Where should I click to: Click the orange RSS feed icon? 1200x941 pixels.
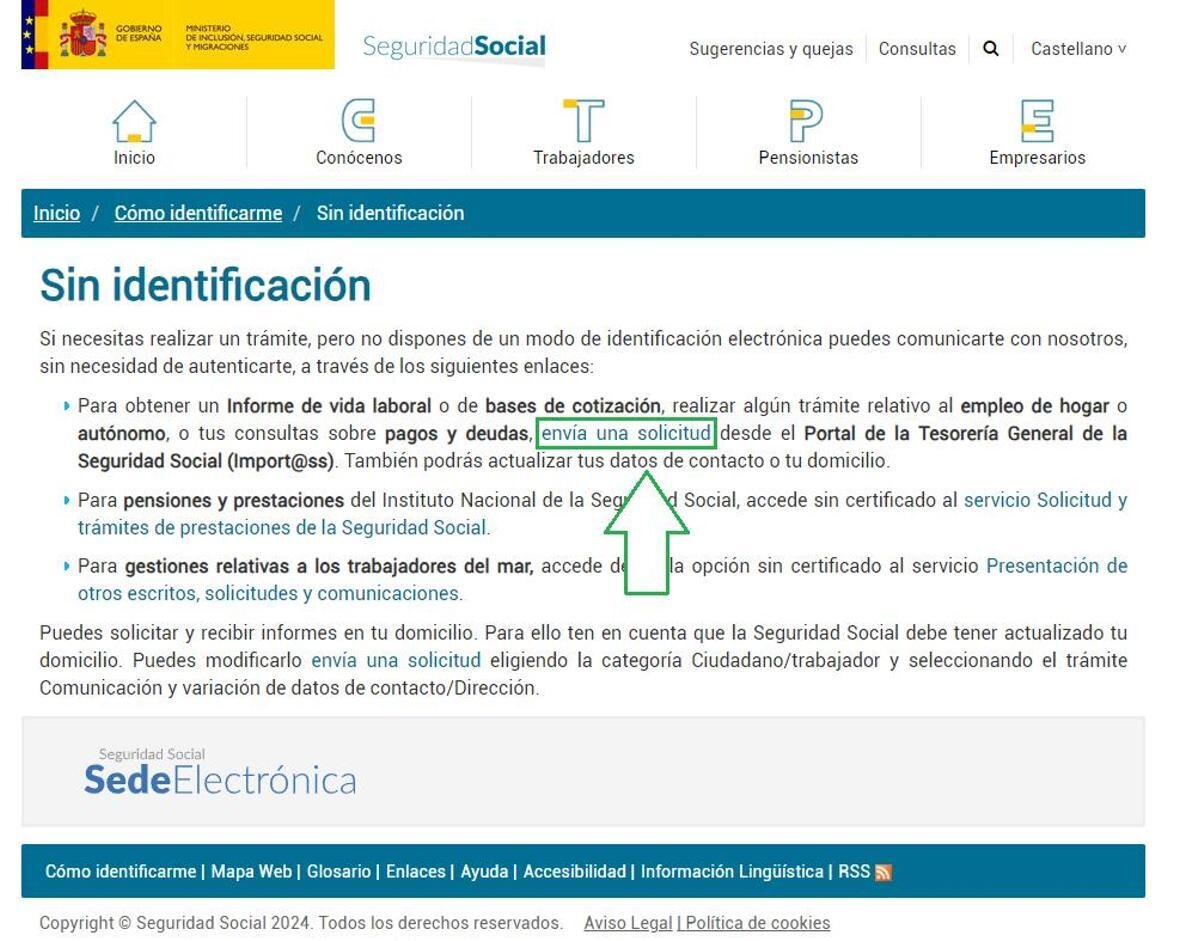tap(883, 873)
